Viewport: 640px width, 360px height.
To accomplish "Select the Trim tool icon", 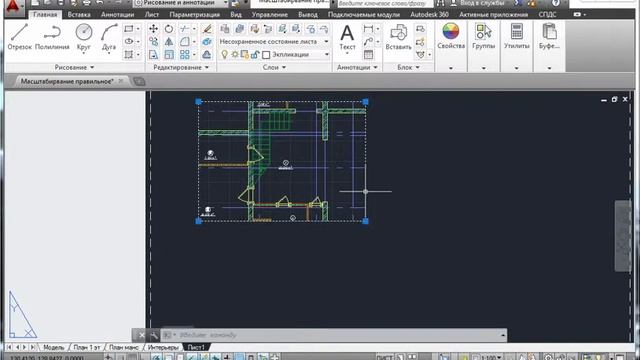I will point(184,29).
